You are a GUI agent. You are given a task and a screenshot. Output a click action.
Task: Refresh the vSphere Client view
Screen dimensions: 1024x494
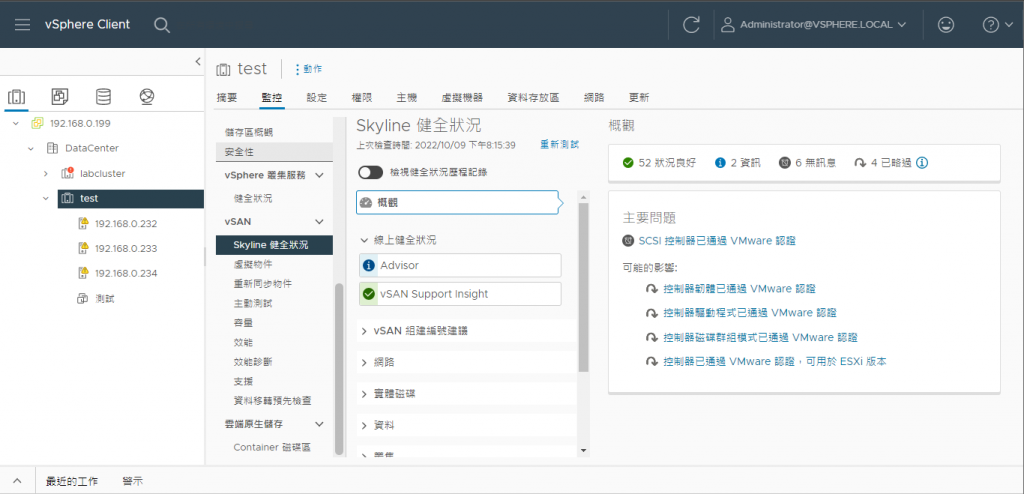pos(691,25)
